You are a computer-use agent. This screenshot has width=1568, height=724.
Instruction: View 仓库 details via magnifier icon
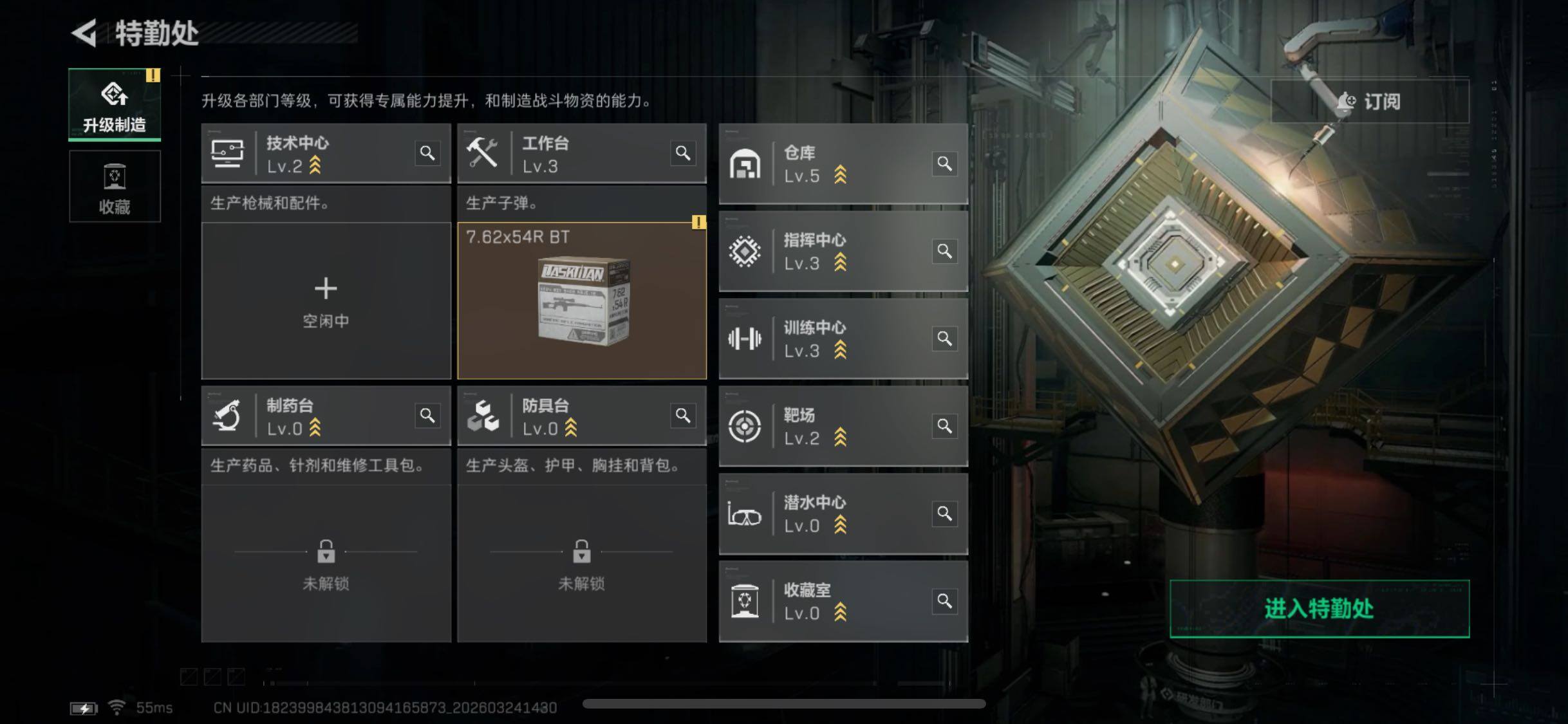click(x=944, y=163)
